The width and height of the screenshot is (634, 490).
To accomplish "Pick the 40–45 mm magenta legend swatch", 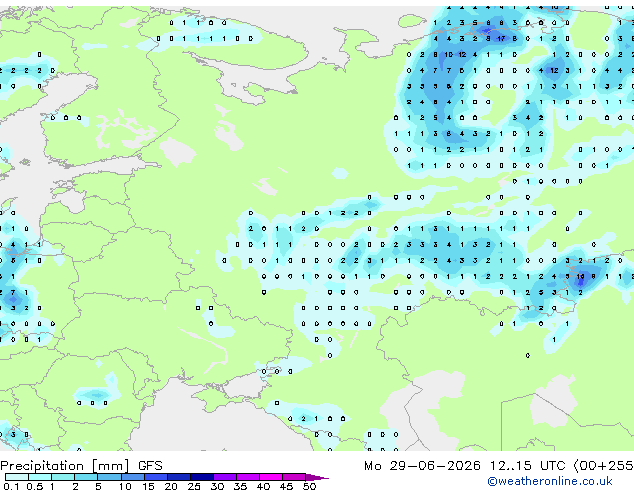I will (271, 477).
